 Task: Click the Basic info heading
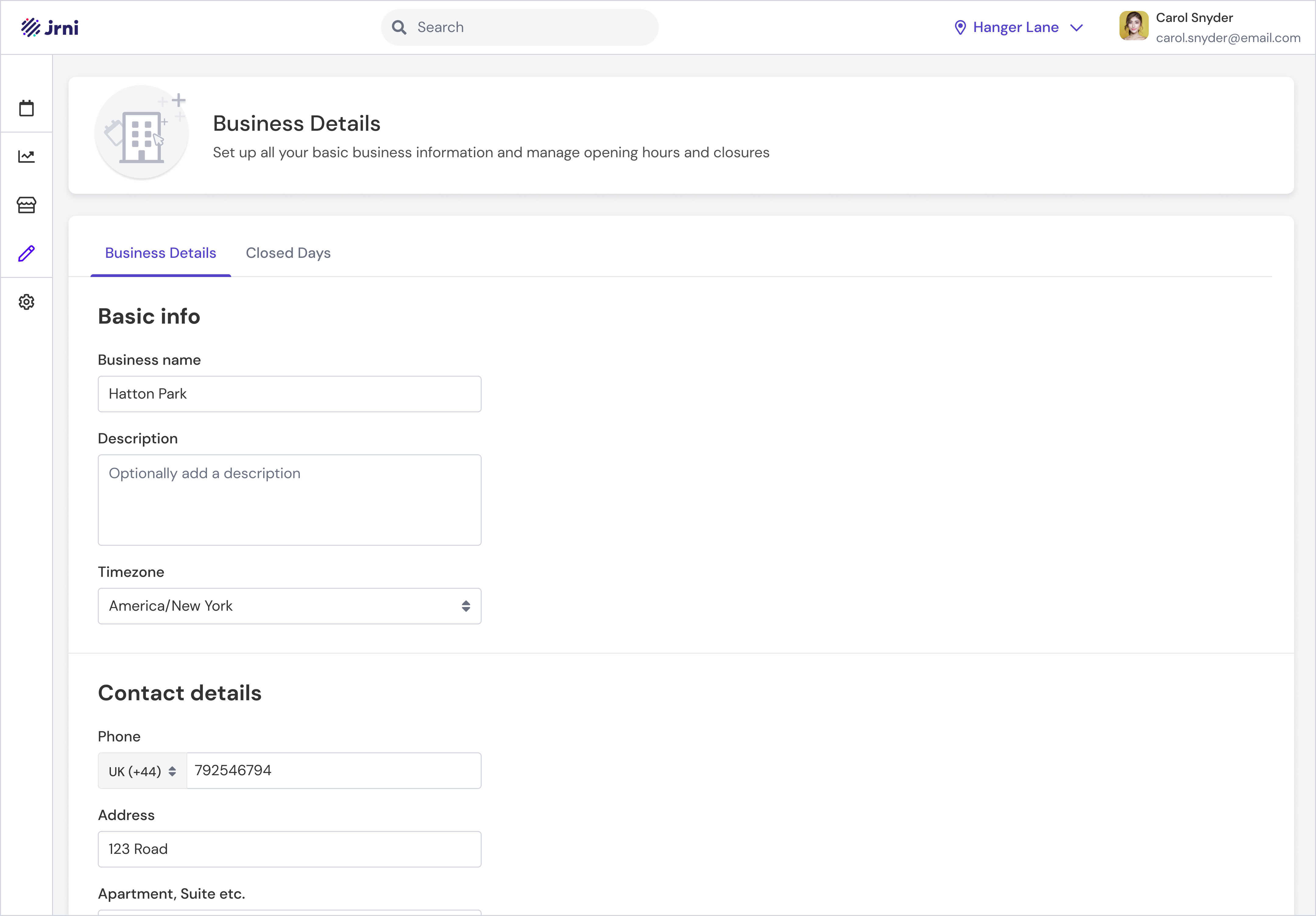[149, 316]
